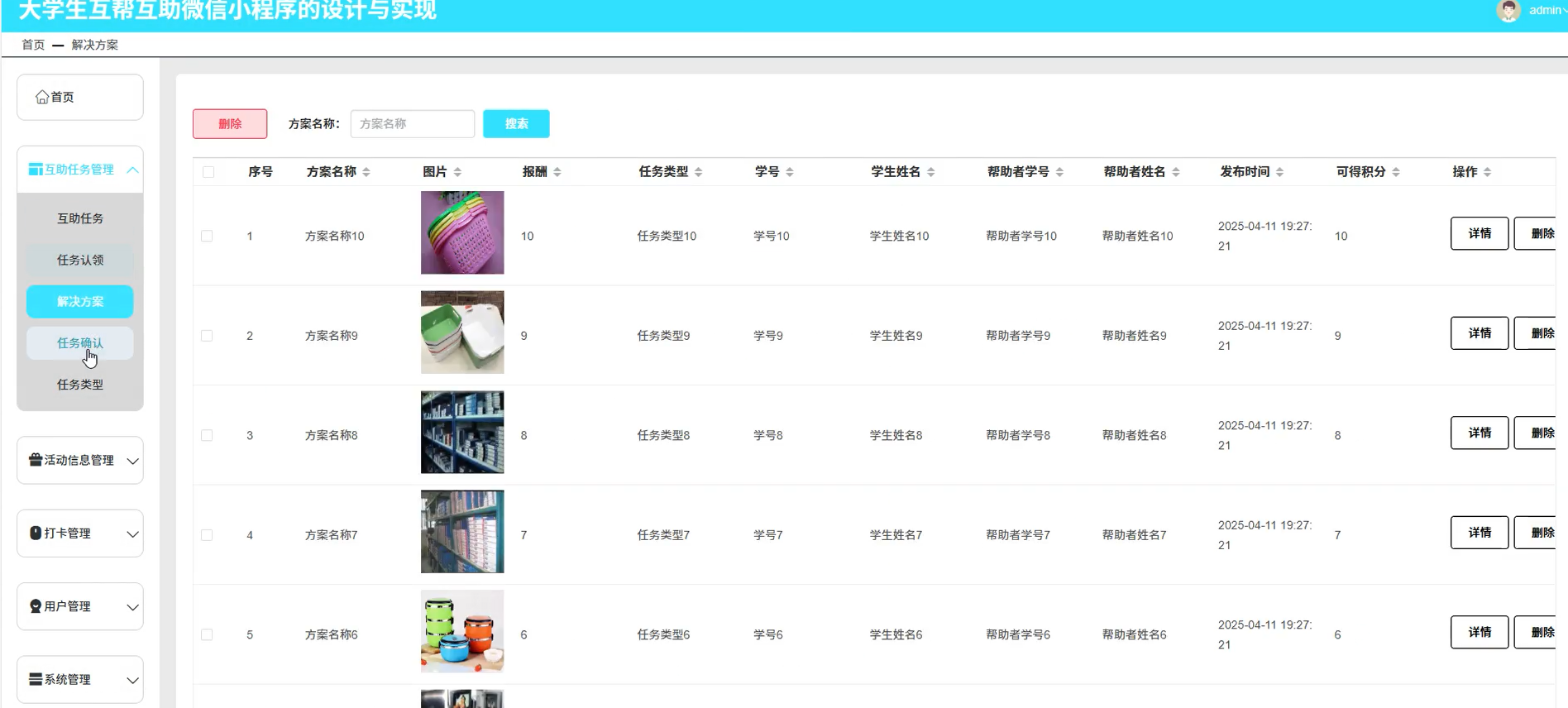Click the 互助任务管理 grid icon
This screenshot has height=708, width=1568.
[36, 170]
